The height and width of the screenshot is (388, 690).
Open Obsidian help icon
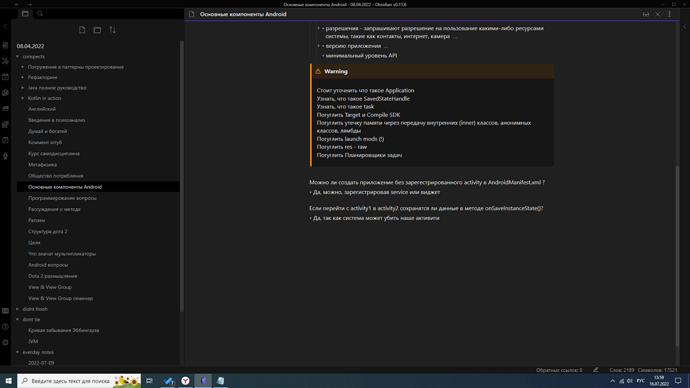(x=5, y=326)
